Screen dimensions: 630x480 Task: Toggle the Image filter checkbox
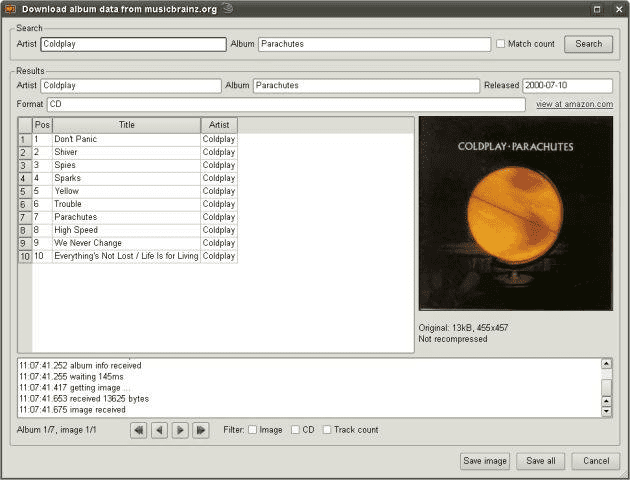click(252, 430)
